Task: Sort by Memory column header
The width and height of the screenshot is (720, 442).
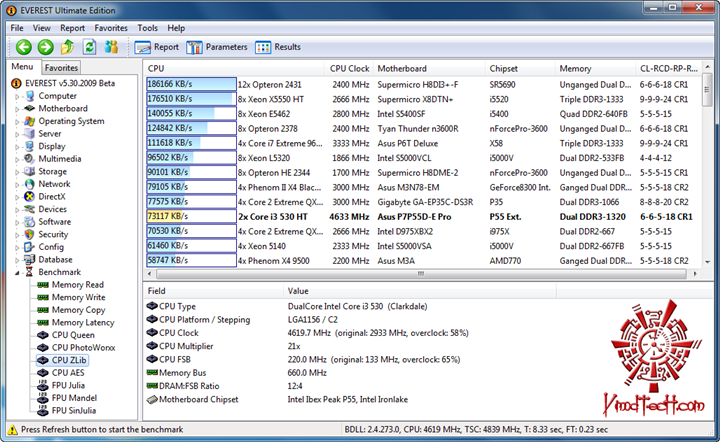Action: click(595, 68)
